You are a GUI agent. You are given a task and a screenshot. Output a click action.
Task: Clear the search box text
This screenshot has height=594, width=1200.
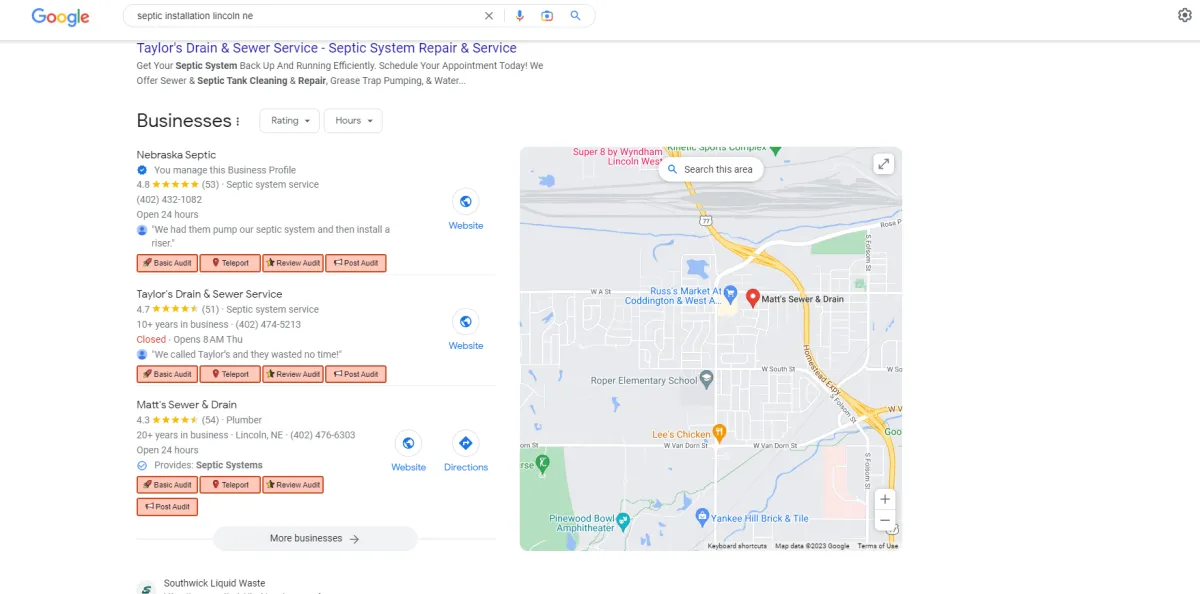coord(489,16)
